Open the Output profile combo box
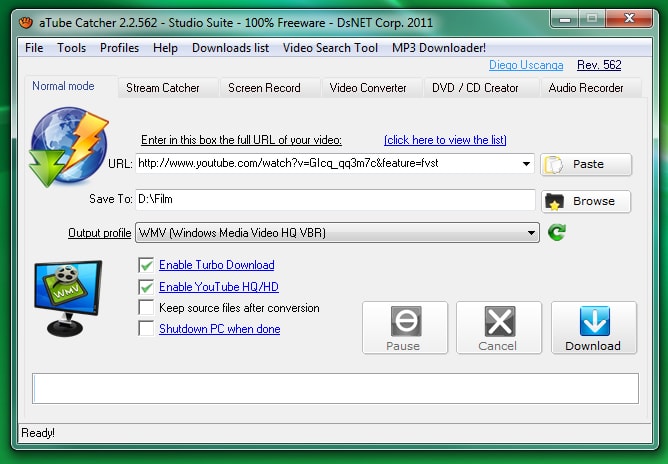This screenshot has height=464, width=668. pyautogui.click(x=337, y=233)
